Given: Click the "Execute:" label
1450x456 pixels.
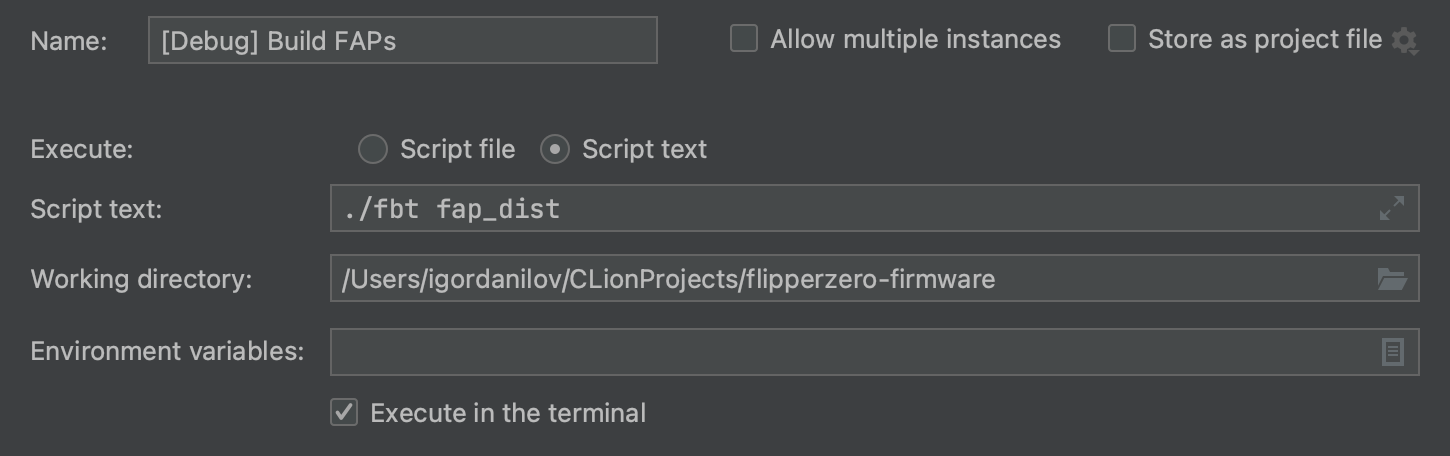Looking at the screenshot, I should 82,149.
